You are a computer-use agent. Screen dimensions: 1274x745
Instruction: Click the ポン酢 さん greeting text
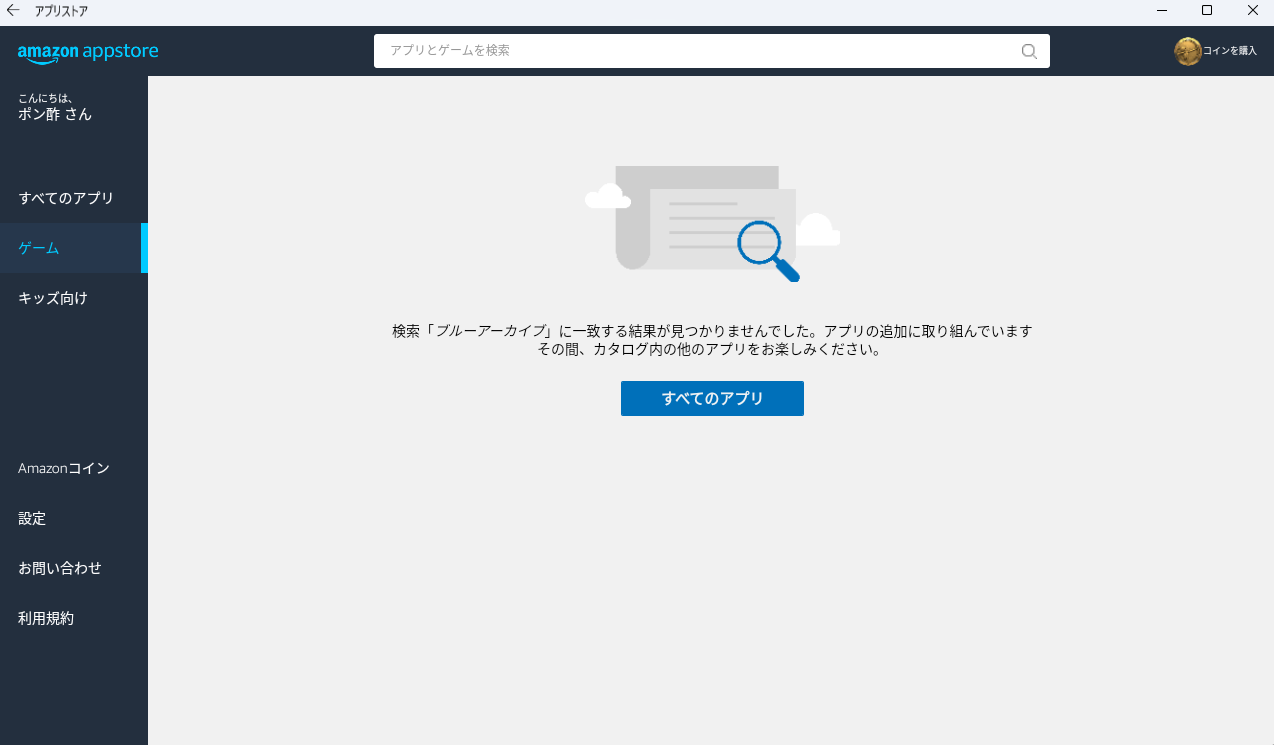(x=55, y=114)
